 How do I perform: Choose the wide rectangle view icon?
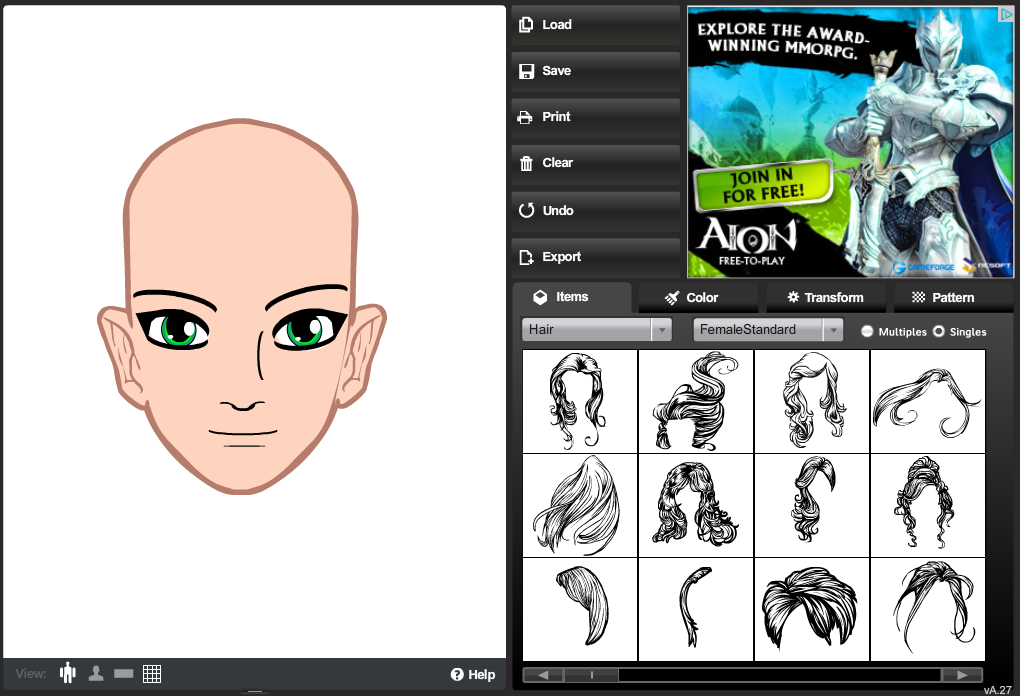click(x=124, y=674)
